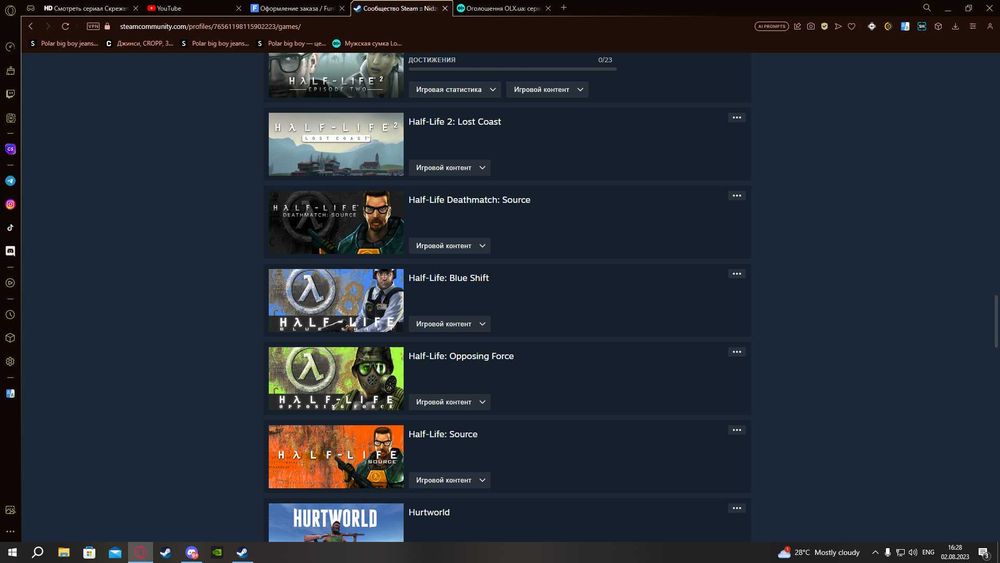Close the Сообщество Steam tab

click(445, 8)
